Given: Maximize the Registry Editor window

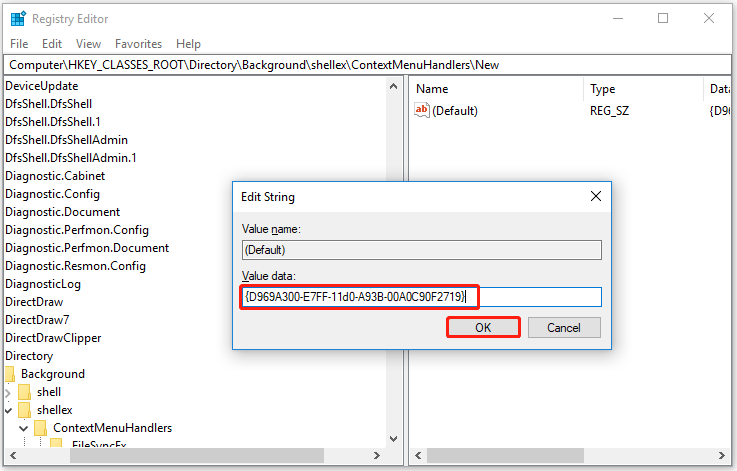Looking at the screenshot, I should [x=663, y=18].
